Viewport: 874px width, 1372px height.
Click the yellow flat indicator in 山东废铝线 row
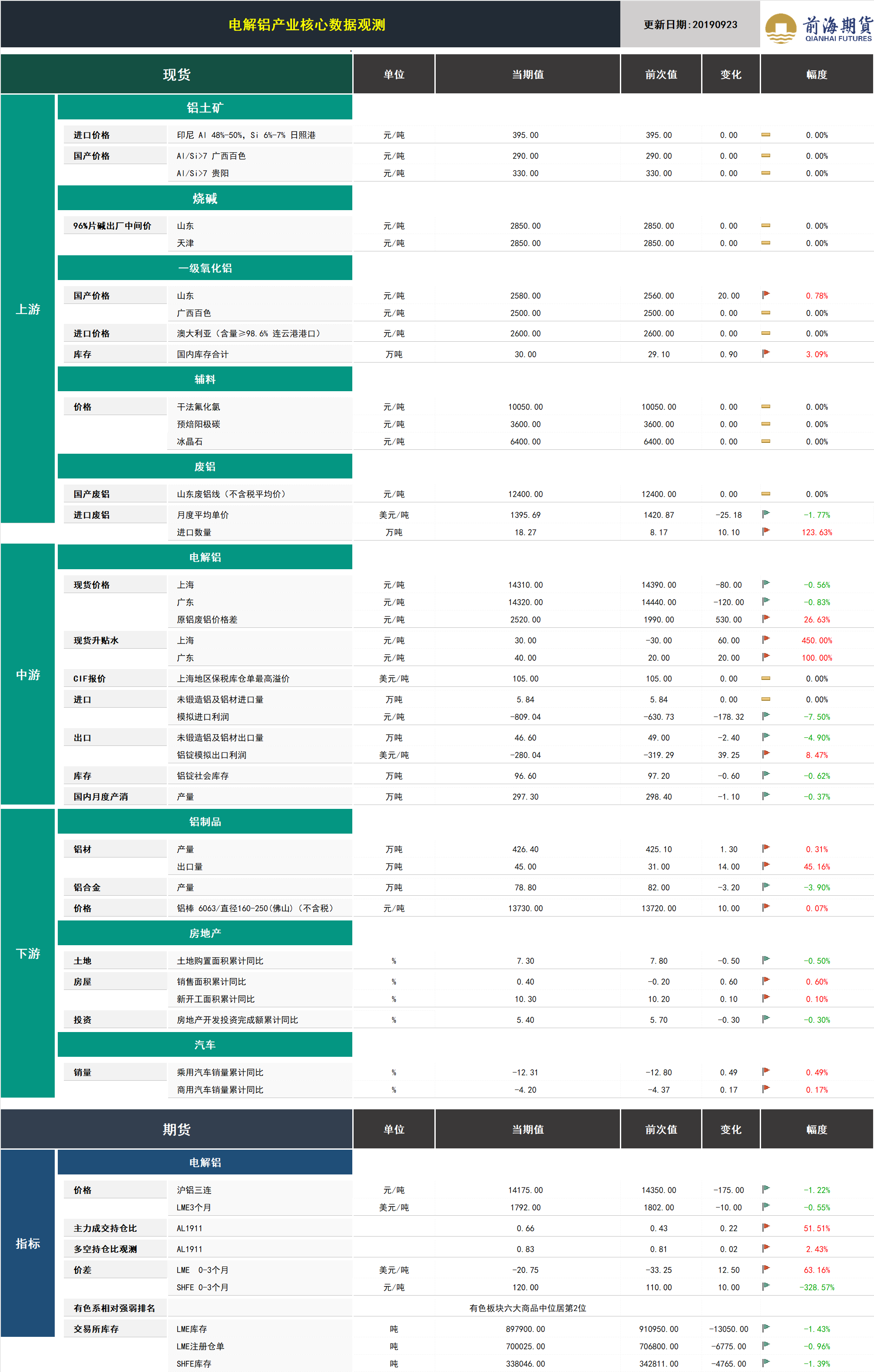[x=766, y=494]
